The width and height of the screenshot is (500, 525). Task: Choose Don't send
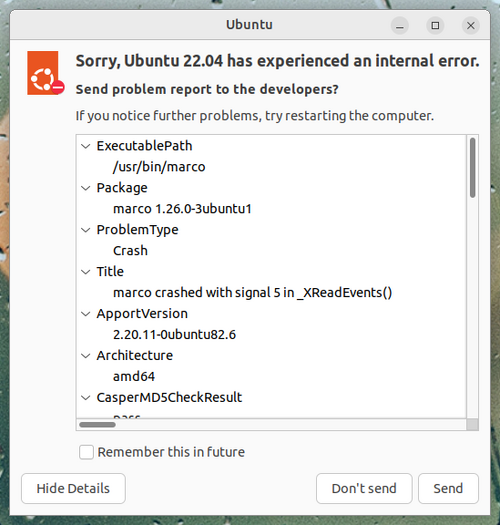pos(364,489)
